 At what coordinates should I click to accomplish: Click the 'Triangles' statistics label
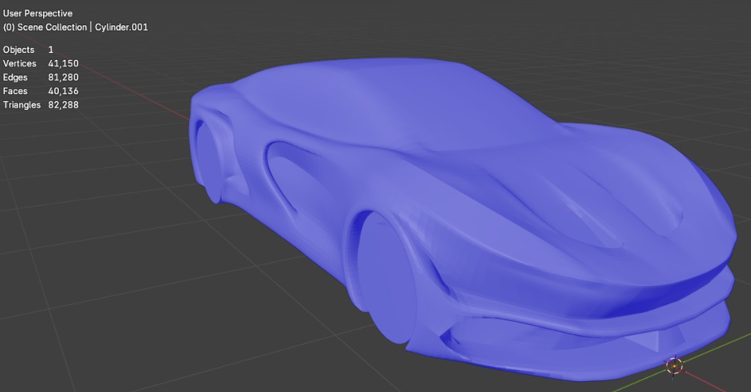click(x=22, y=105)
